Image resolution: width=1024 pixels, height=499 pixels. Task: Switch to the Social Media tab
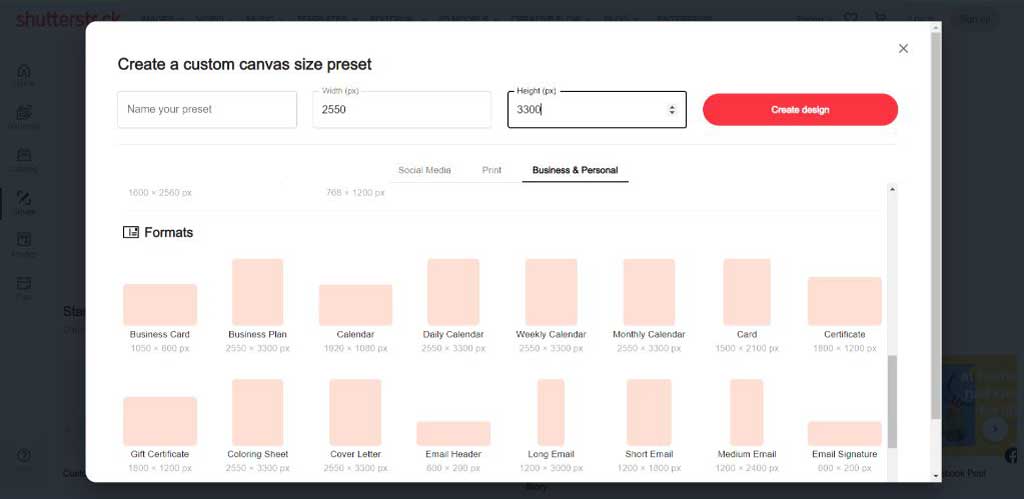424,170
